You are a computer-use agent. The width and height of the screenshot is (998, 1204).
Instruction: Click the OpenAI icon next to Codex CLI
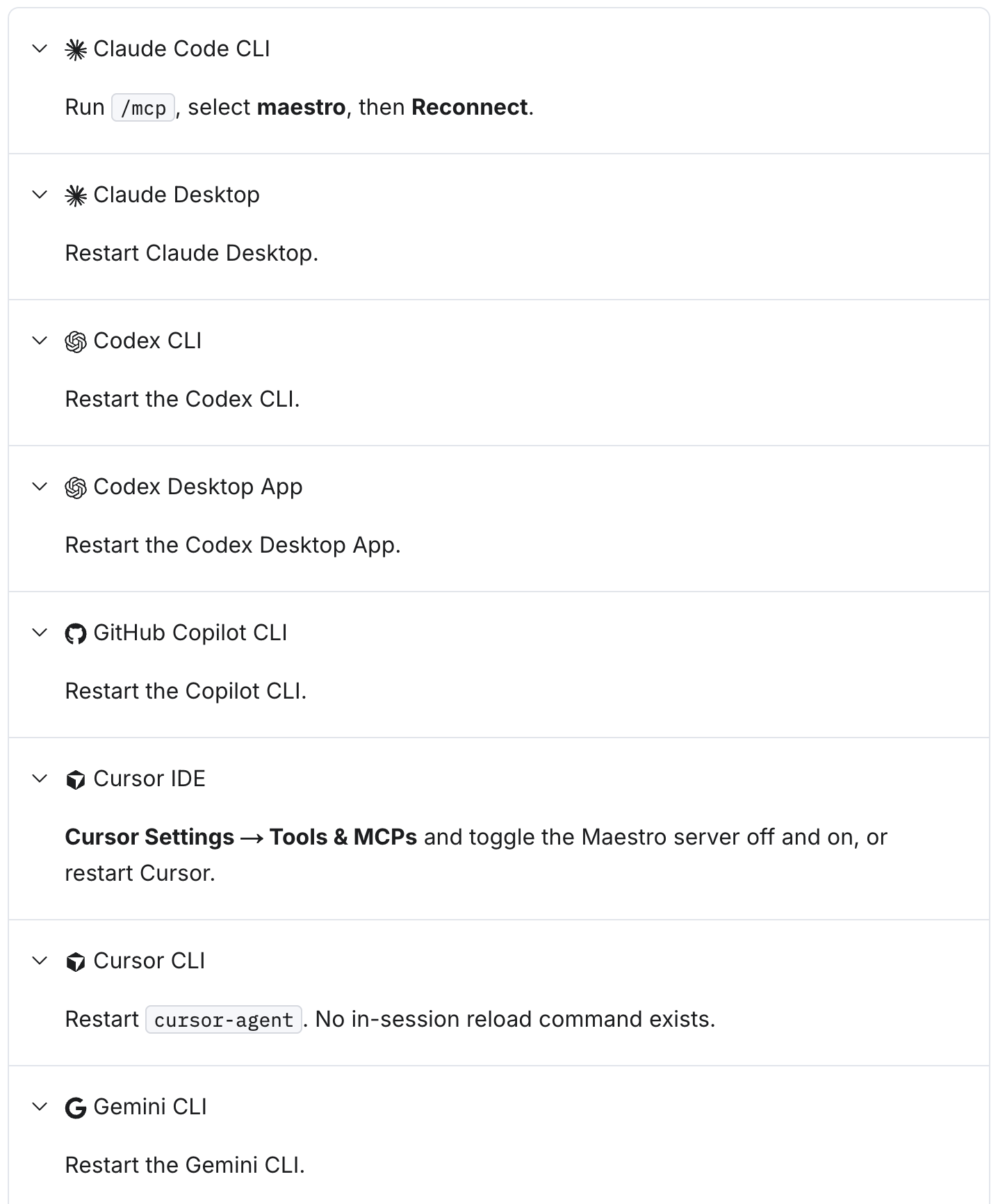click(x=76, y=342)
